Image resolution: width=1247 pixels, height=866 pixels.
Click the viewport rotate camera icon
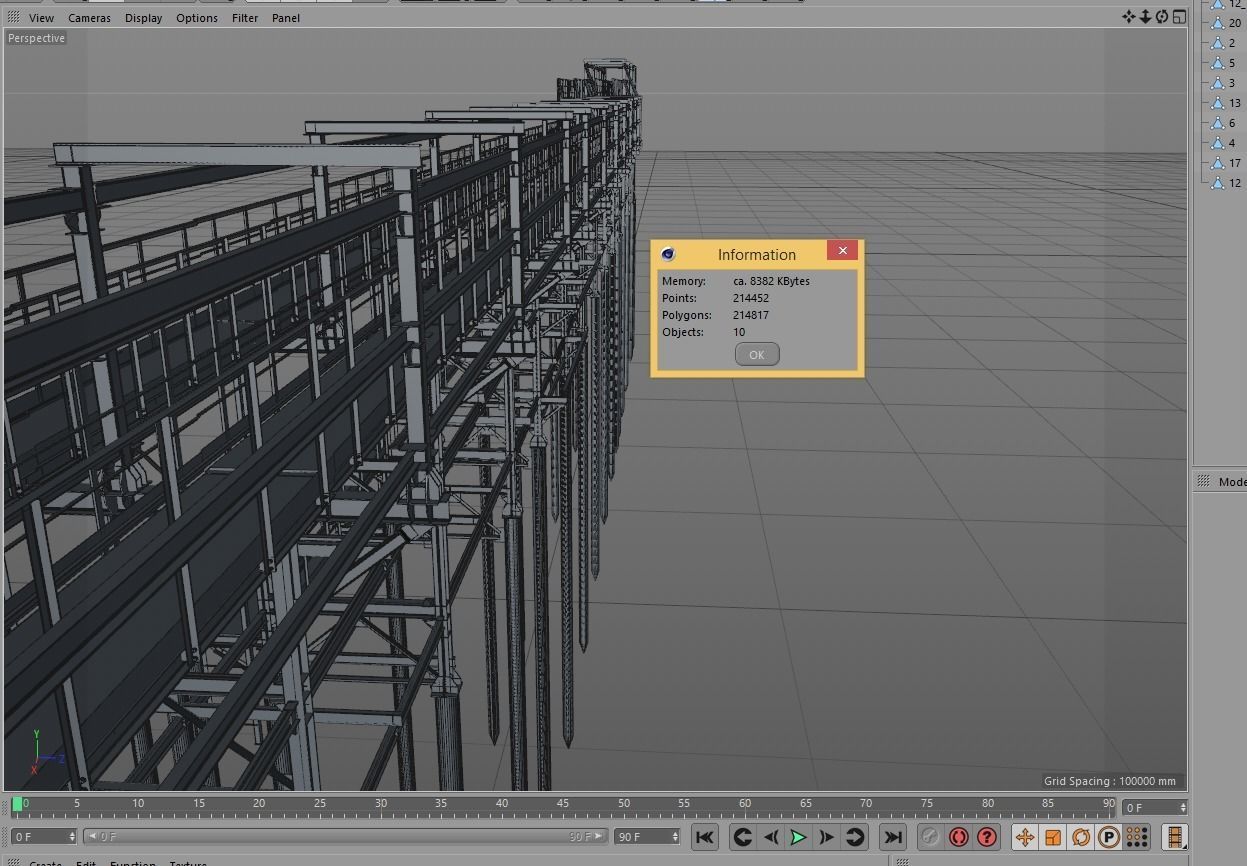(x=1161, y=16)
